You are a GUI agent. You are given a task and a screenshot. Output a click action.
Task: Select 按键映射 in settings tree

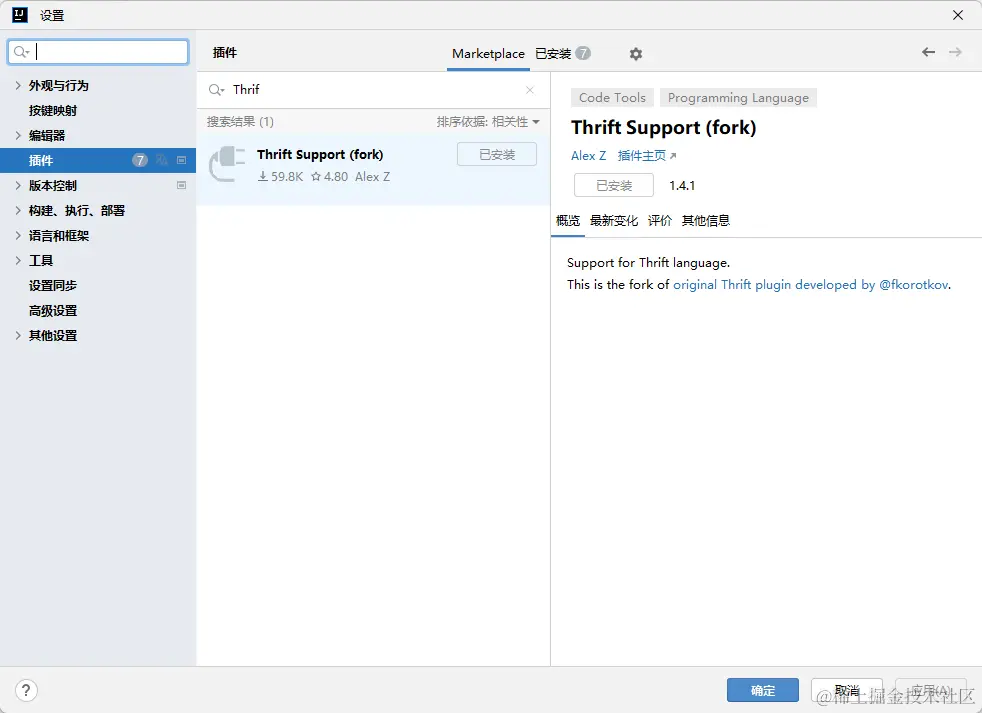tap(53, 110)
